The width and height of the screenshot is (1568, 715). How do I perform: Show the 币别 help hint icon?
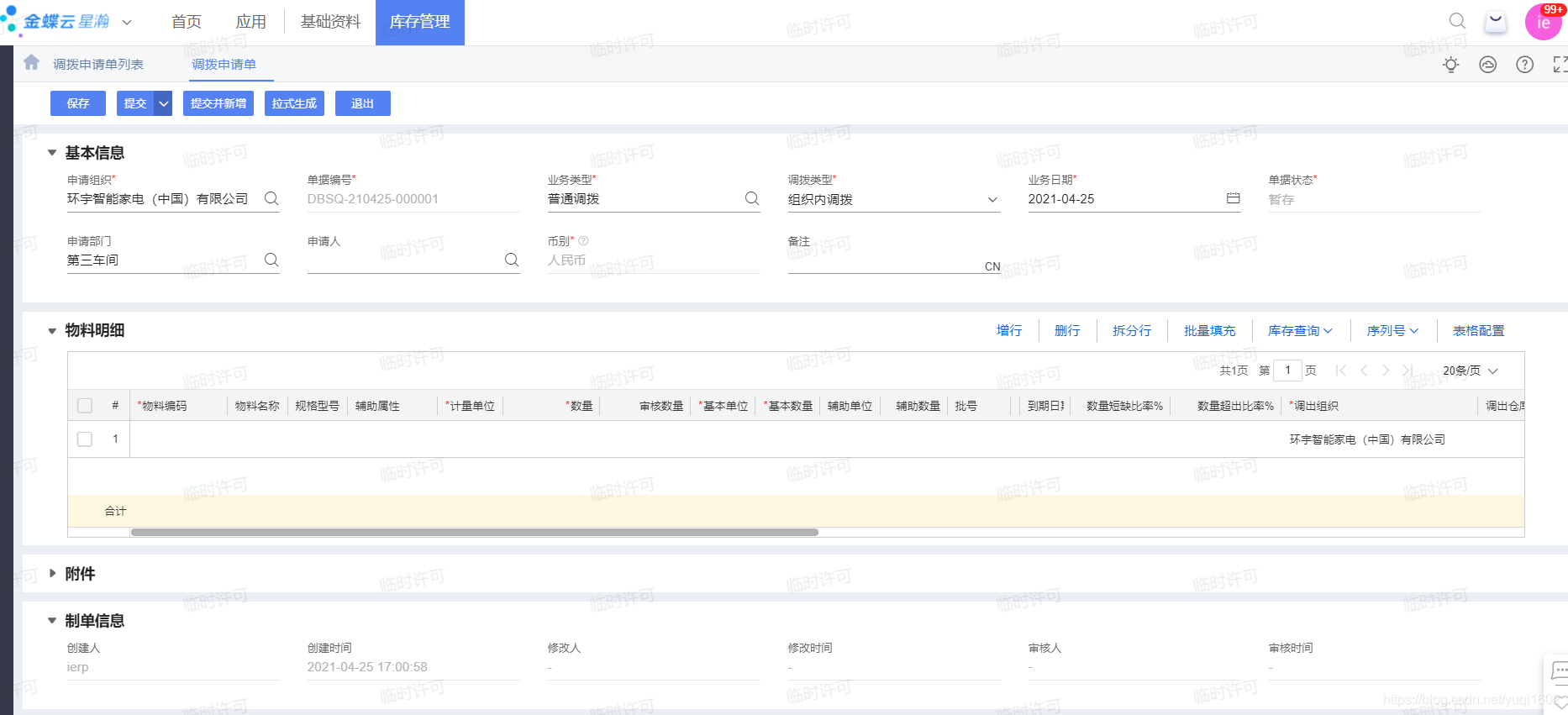[x=584, y=241]
